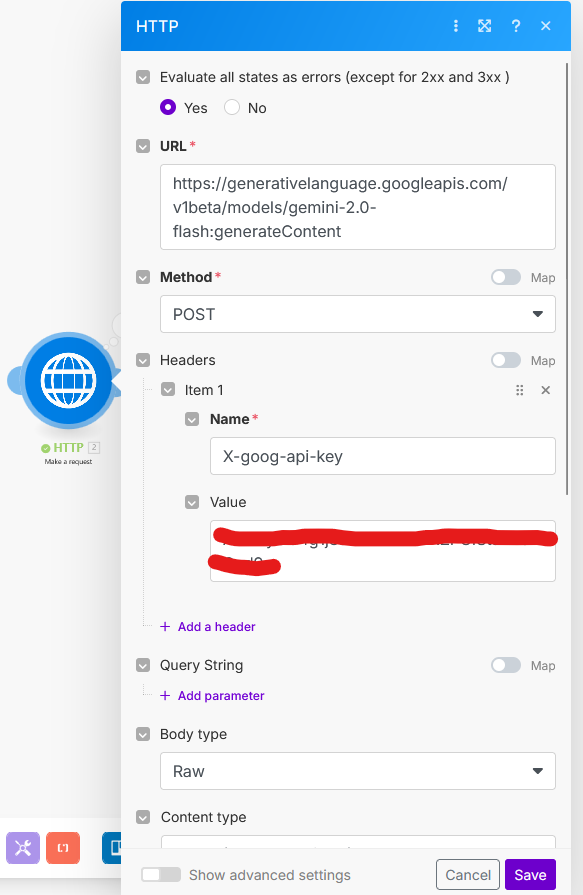Screen dimensions: 583x895
Task: Collapse the header Name field chevron
Action: click(x=192, y=420)
